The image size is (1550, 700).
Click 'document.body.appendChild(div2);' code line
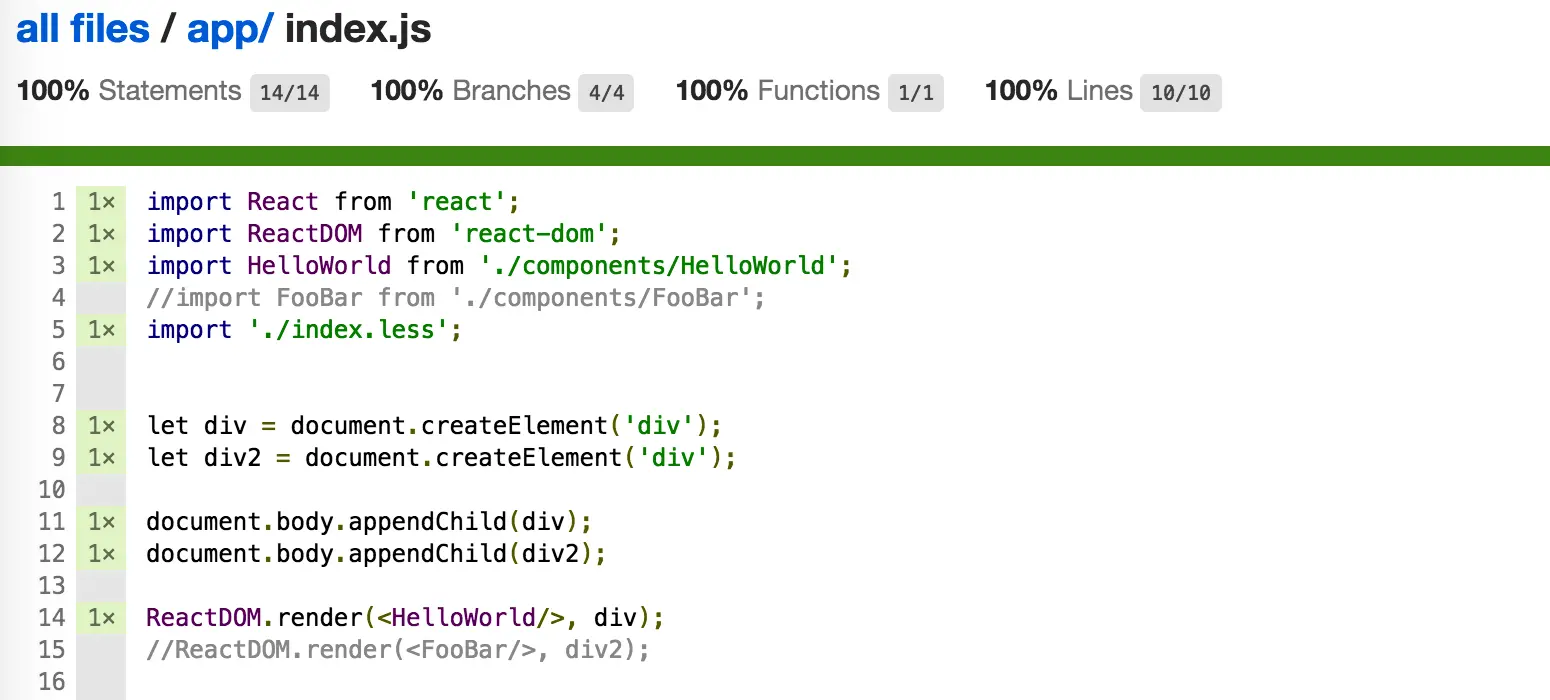tap(376, 554)
